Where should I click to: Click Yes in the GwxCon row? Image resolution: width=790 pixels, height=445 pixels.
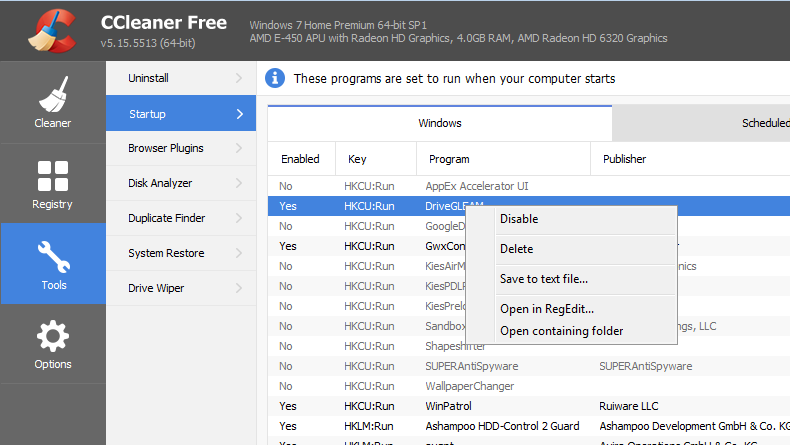pos(288,246)
